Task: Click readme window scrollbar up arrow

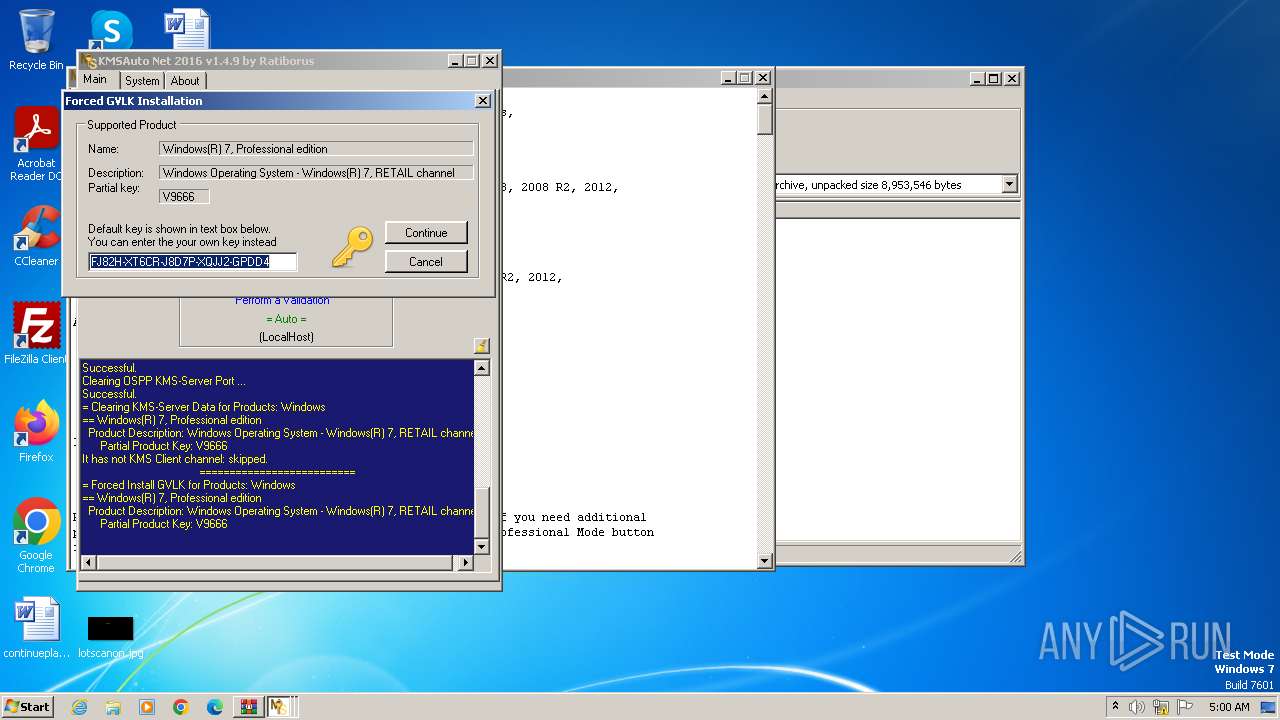Action: pyautogui.click(x=765, y=97)
